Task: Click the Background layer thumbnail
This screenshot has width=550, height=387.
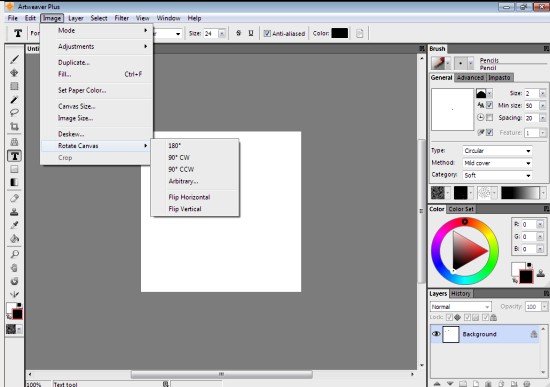Action: point(451,334)
